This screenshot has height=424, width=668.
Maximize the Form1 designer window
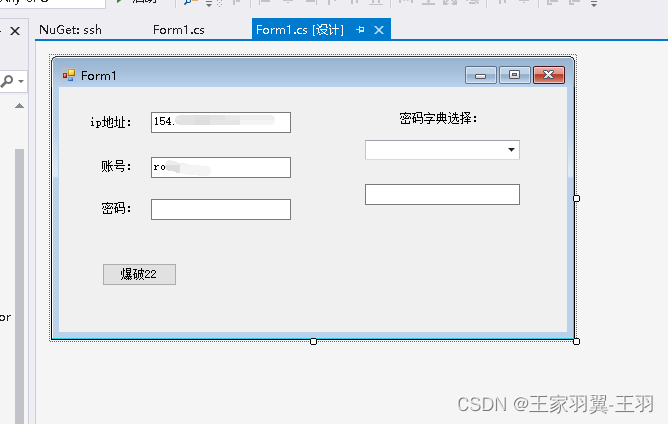click(515, 75)
